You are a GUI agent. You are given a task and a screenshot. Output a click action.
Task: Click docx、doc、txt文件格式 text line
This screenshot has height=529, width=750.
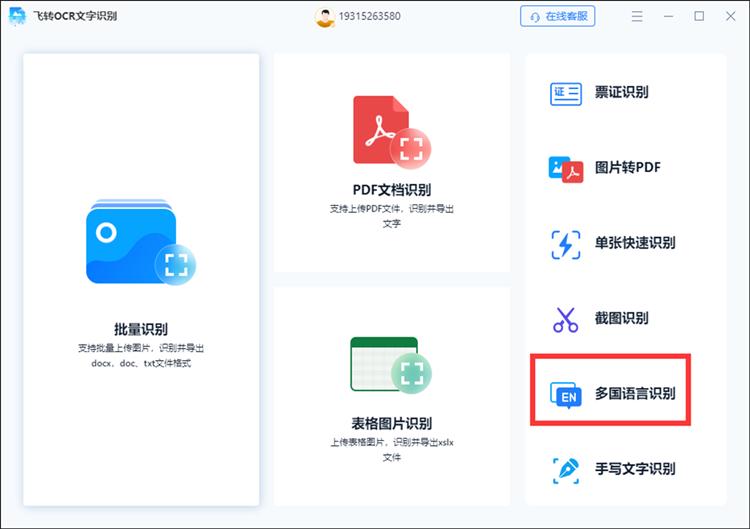coord(141,364)
